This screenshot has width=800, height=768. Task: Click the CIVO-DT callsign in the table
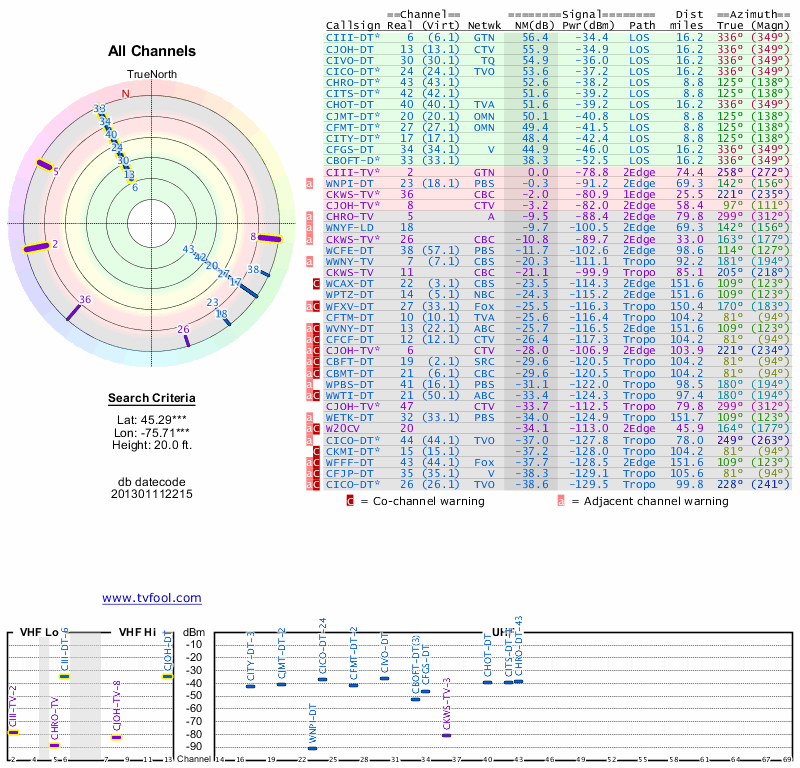click(350, 61)
